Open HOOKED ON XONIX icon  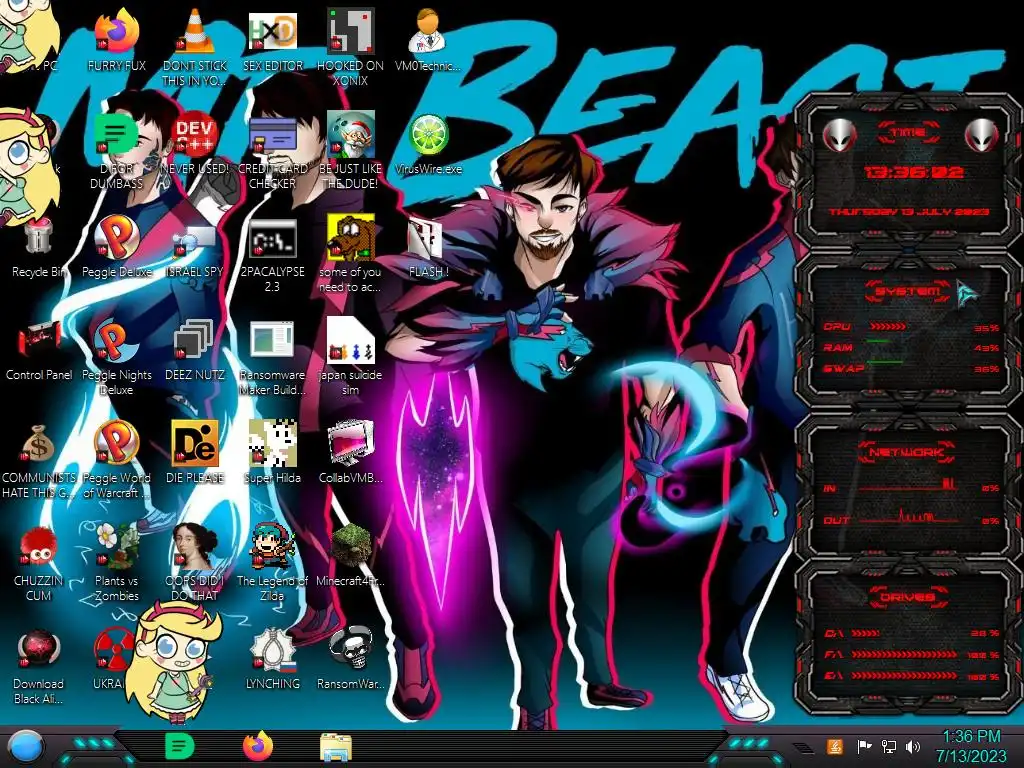(x=350, y=31)
